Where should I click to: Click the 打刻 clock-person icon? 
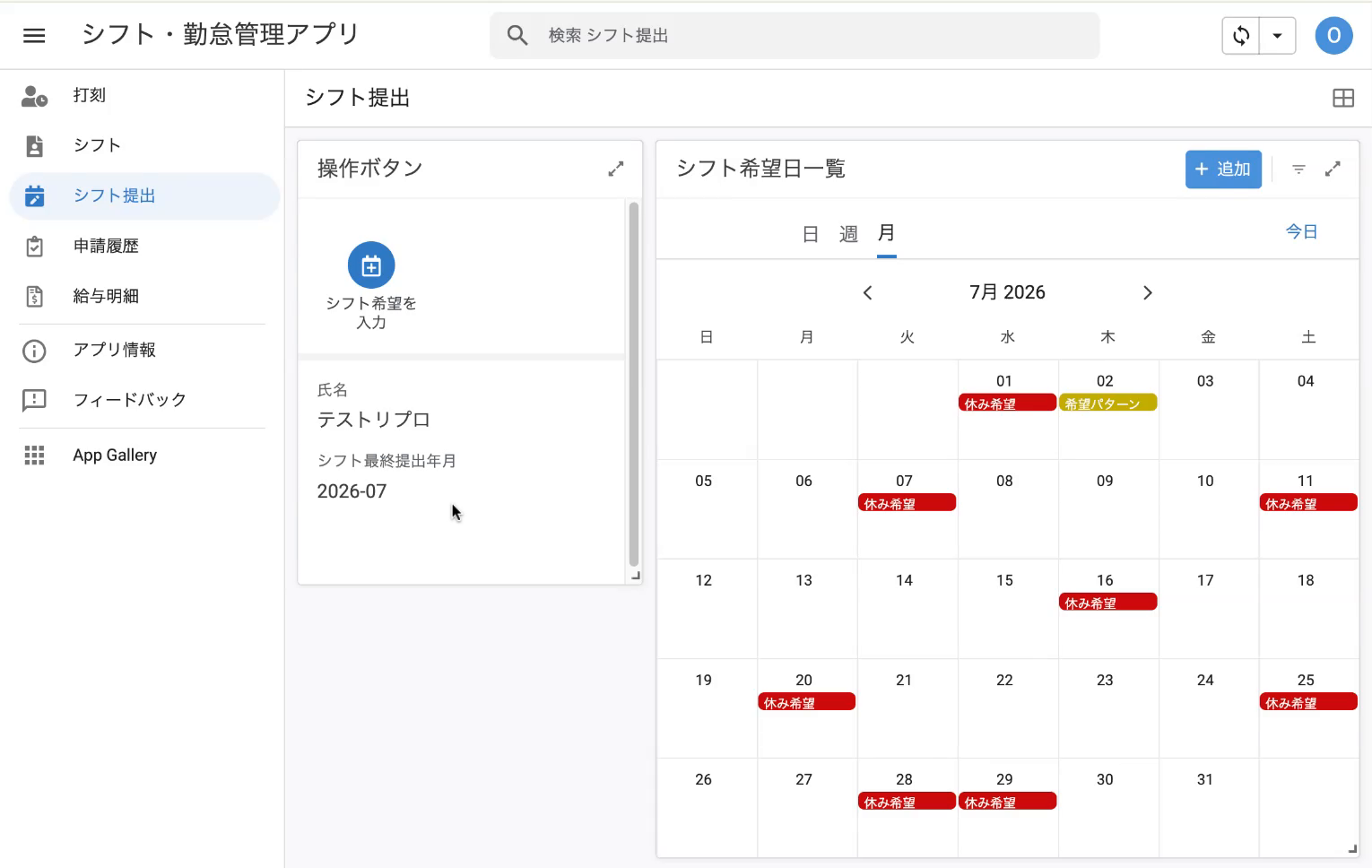[34, 96]
